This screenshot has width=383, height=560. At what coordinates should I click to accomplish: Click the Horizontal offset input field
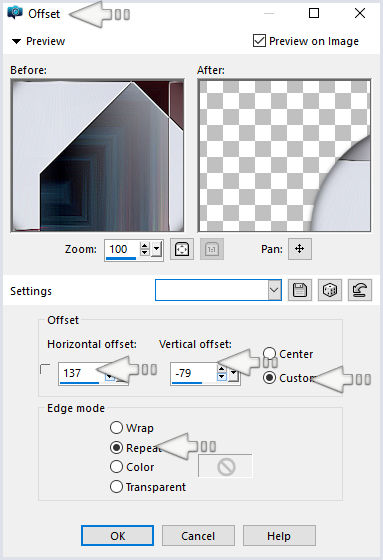point(82,373)
